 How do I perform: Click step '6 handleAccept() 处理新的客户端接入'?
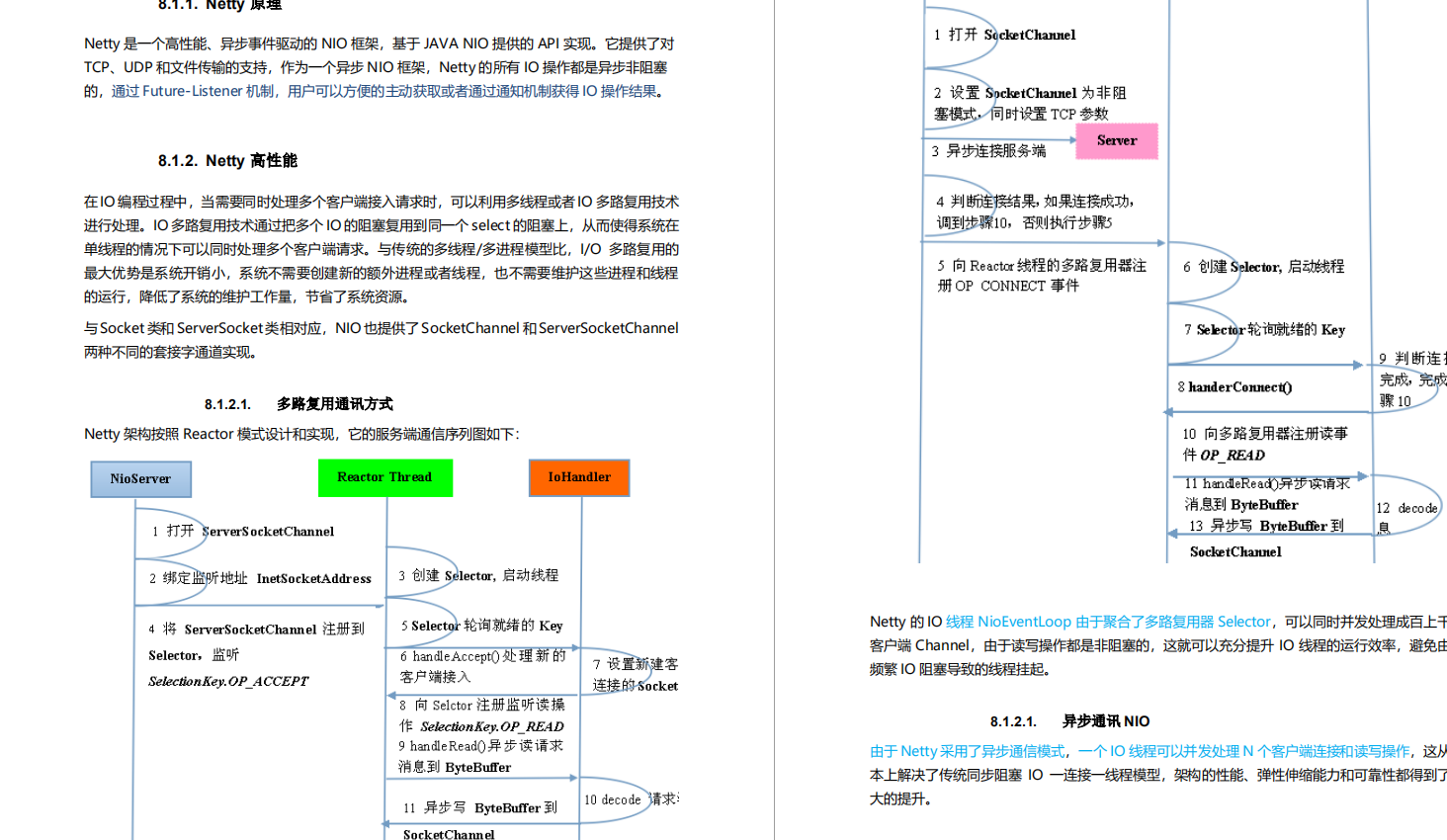482,666
